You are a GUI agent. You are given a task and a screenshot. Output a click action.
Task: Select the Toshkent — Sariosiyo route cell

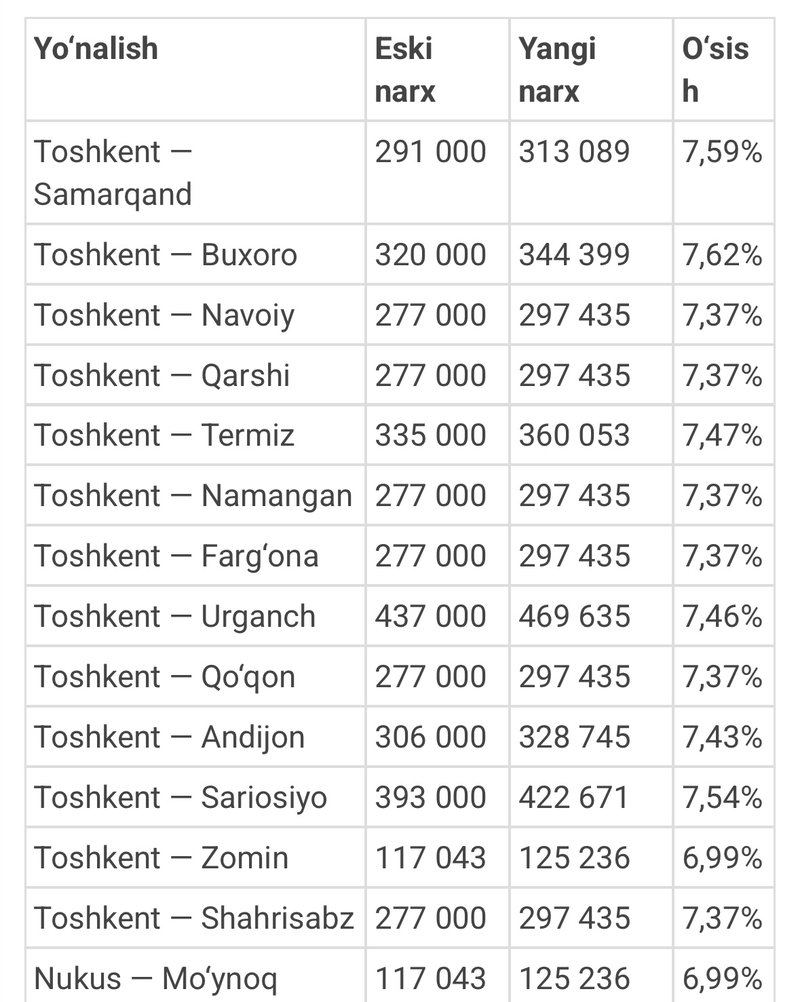pos(180,797)
